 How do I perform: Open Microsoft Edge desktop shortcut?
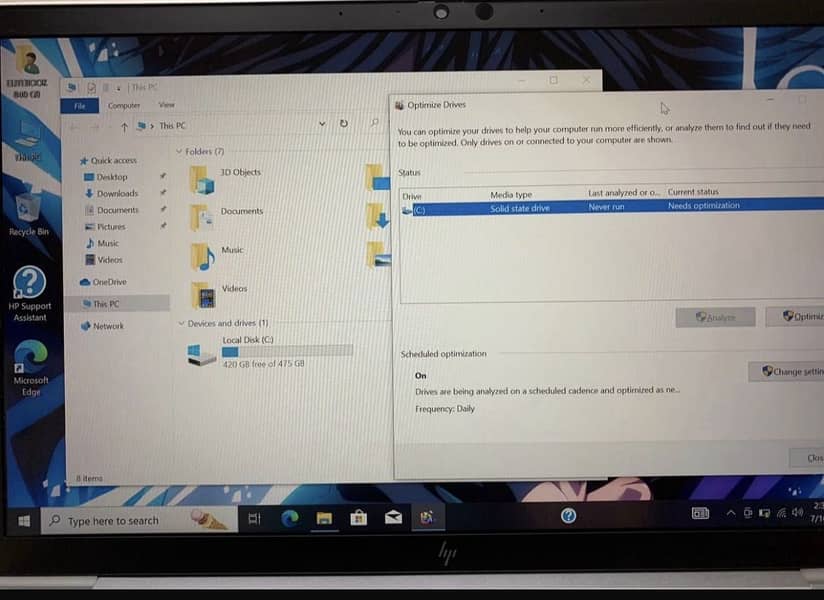coord(30,367)
